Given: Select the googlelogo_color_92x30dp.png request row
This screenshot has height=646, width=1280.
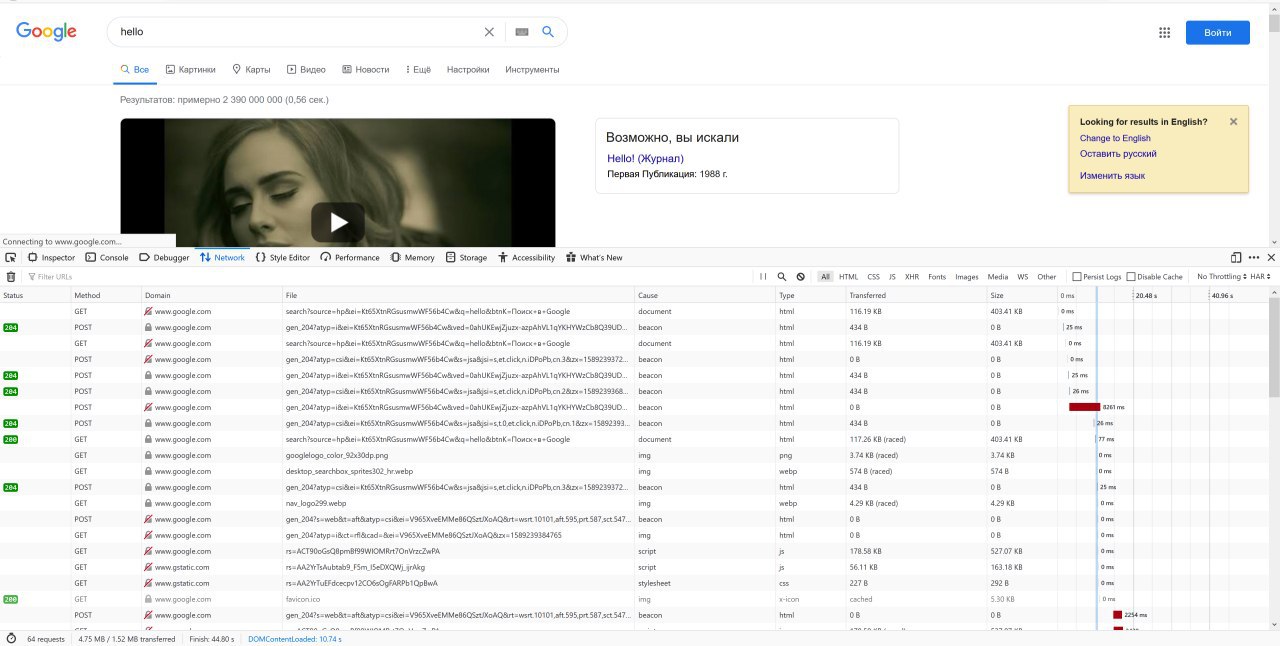Looking at the screenshot, I should coord(635,455).
